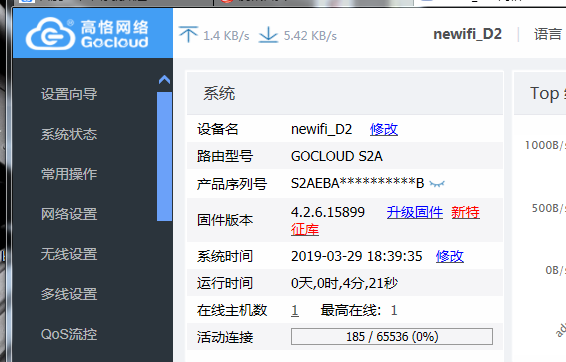Open QoS流控 in the sidebar

point(69,334)
